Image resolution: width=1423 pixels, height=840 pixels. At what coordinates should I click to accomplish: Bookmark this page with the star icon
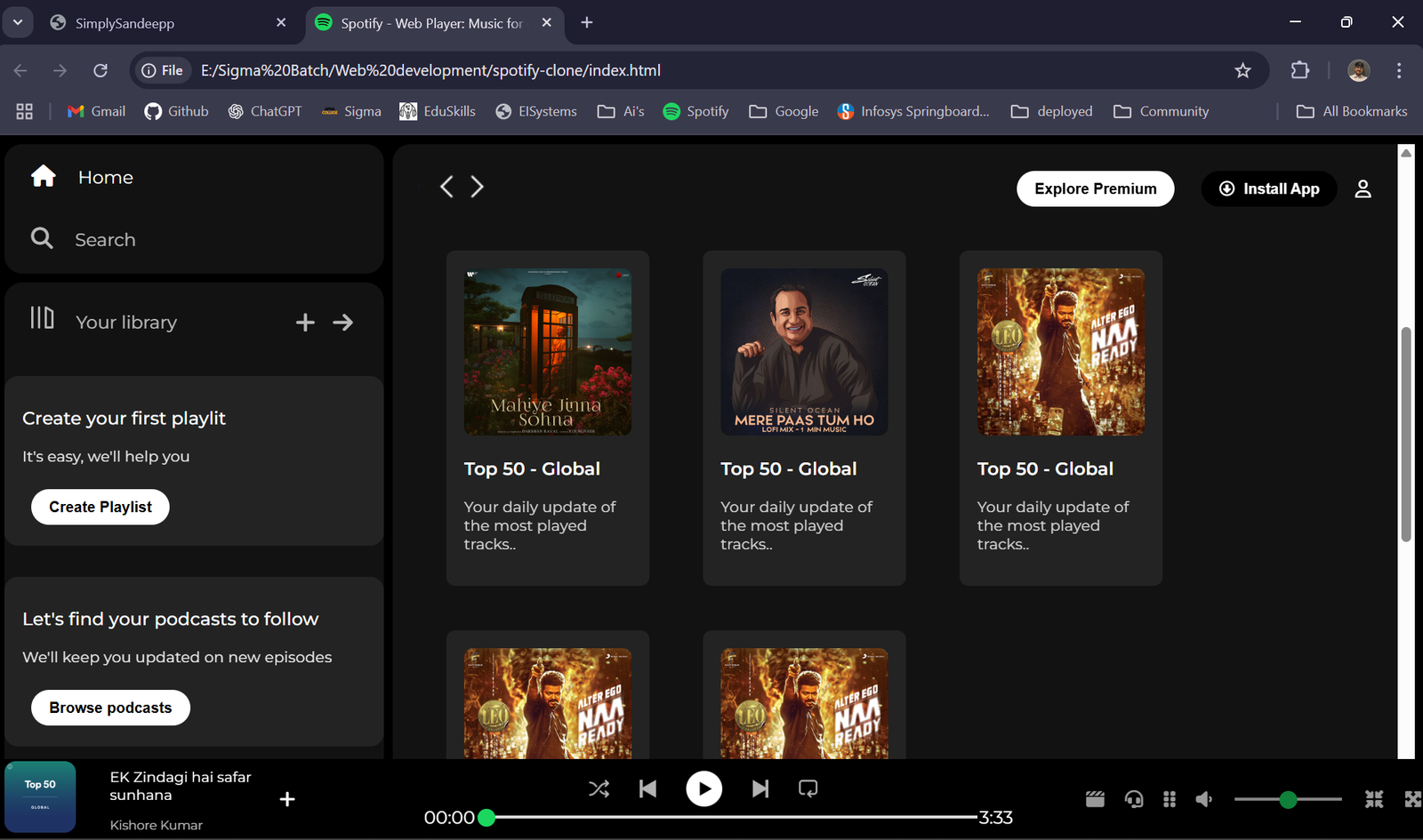tap(1242, 70)
